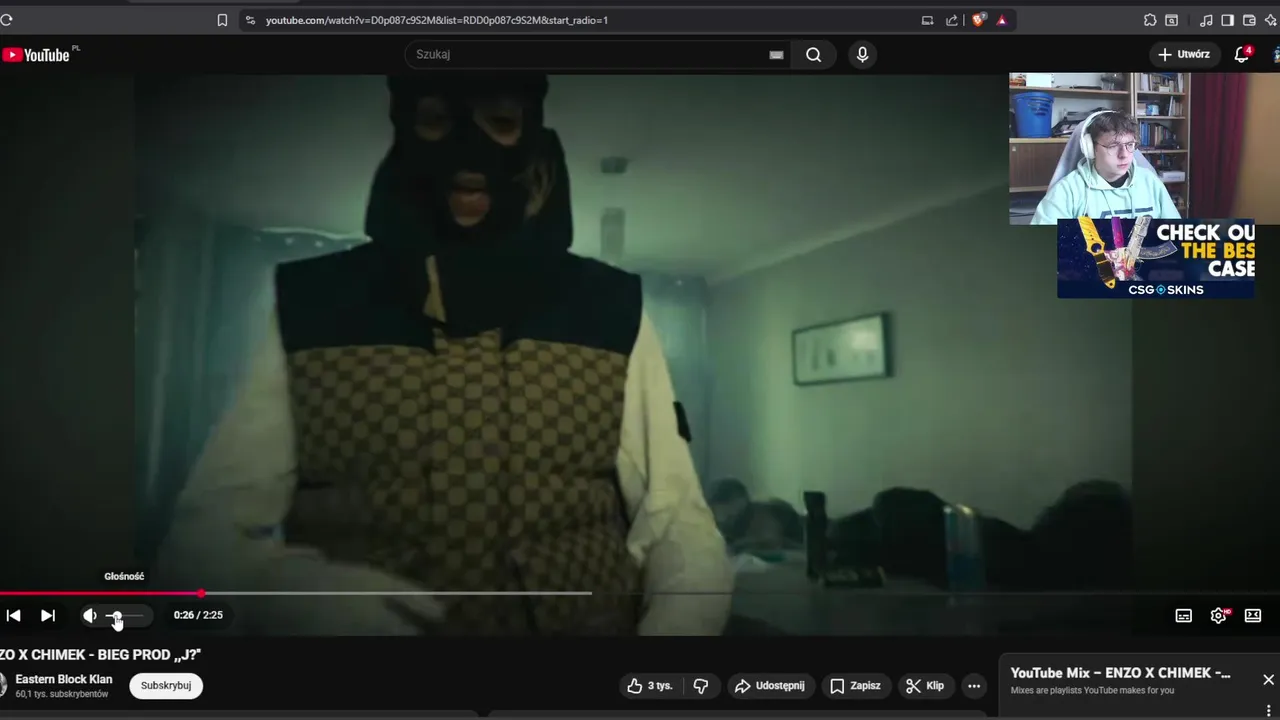This screenshot has width=1280, height=720.
Task: Go to YouTube home via the logo
Action: (36, 55)
